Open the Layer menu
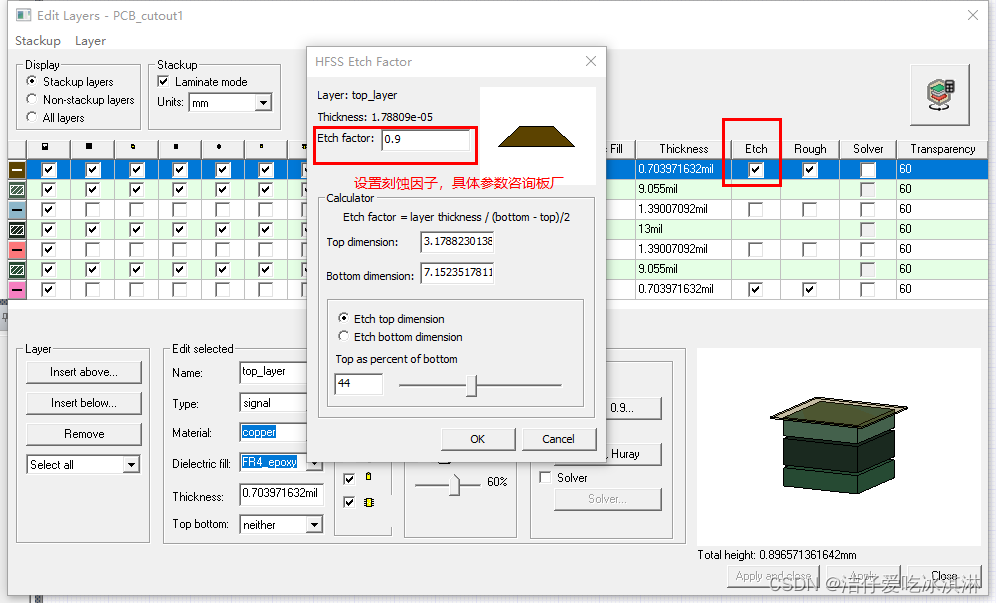 click(90, 41)
